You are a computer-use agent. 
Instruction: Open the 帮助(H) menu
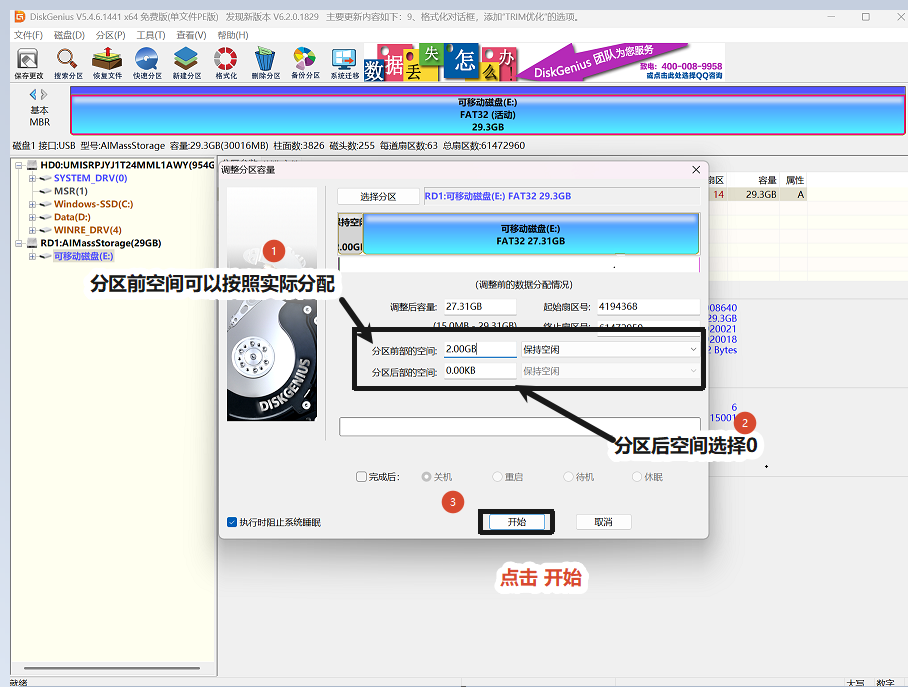233,35
